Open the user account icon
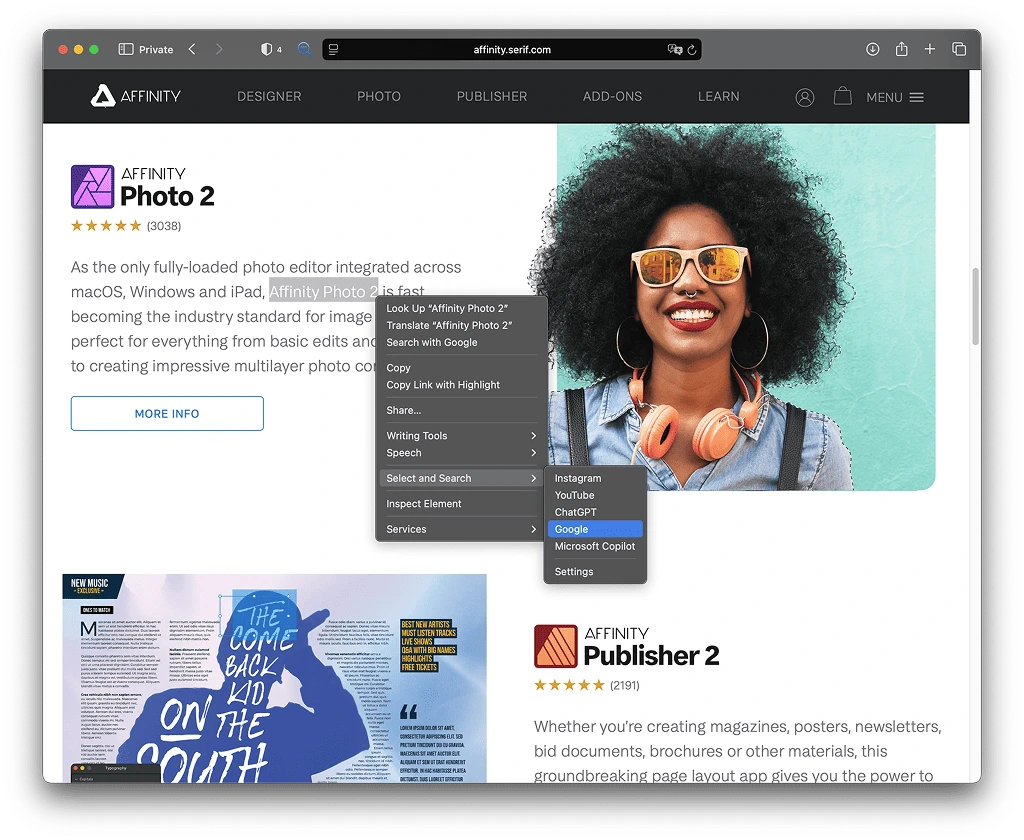Viewport: 1024px width, 840px height. tap(805, 97)
